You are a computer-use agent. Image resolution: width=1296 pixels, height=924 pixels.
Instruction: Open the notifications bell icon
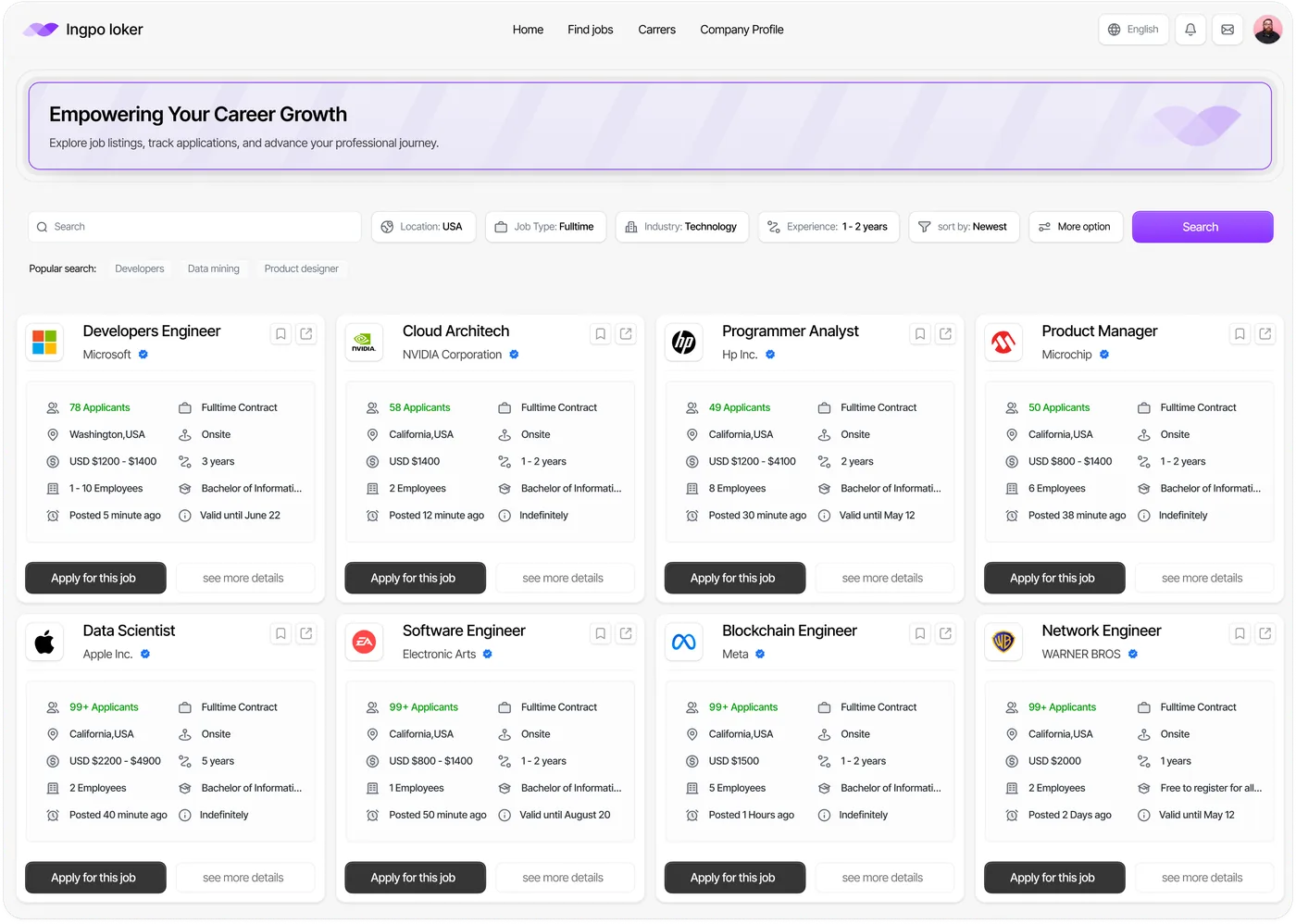coord(1190,30)
